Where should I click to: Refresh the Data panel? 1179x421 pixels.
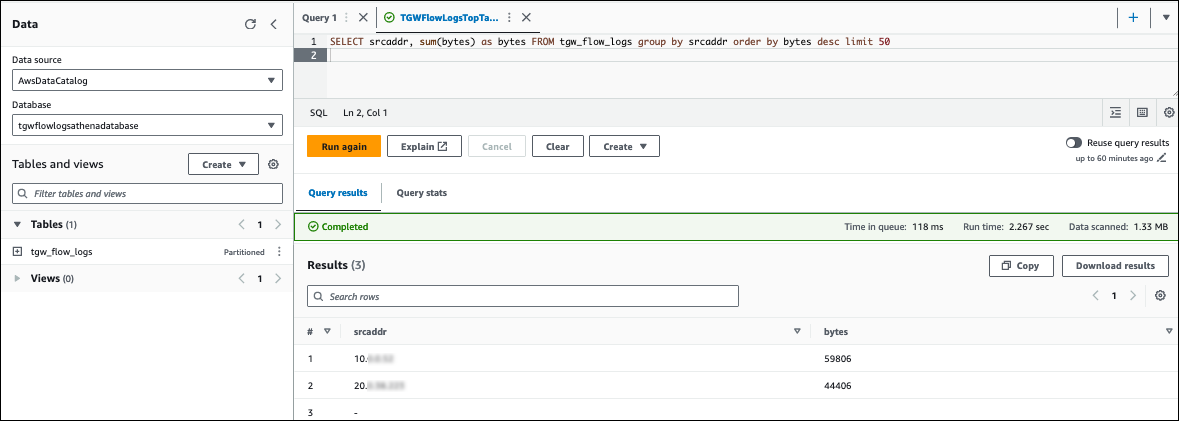tap(250, 24)
